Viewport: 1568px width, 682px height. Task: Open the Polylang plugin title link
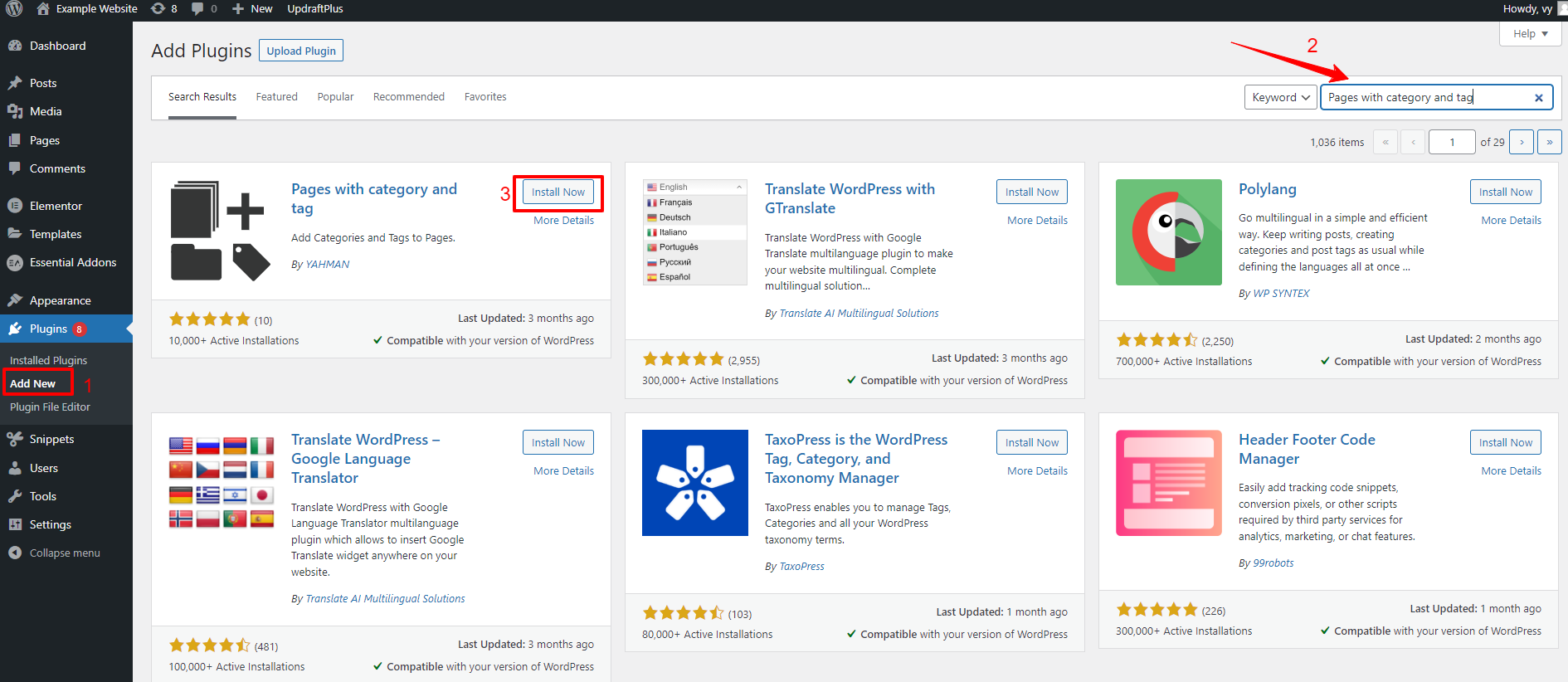[x=1268, y=189]
